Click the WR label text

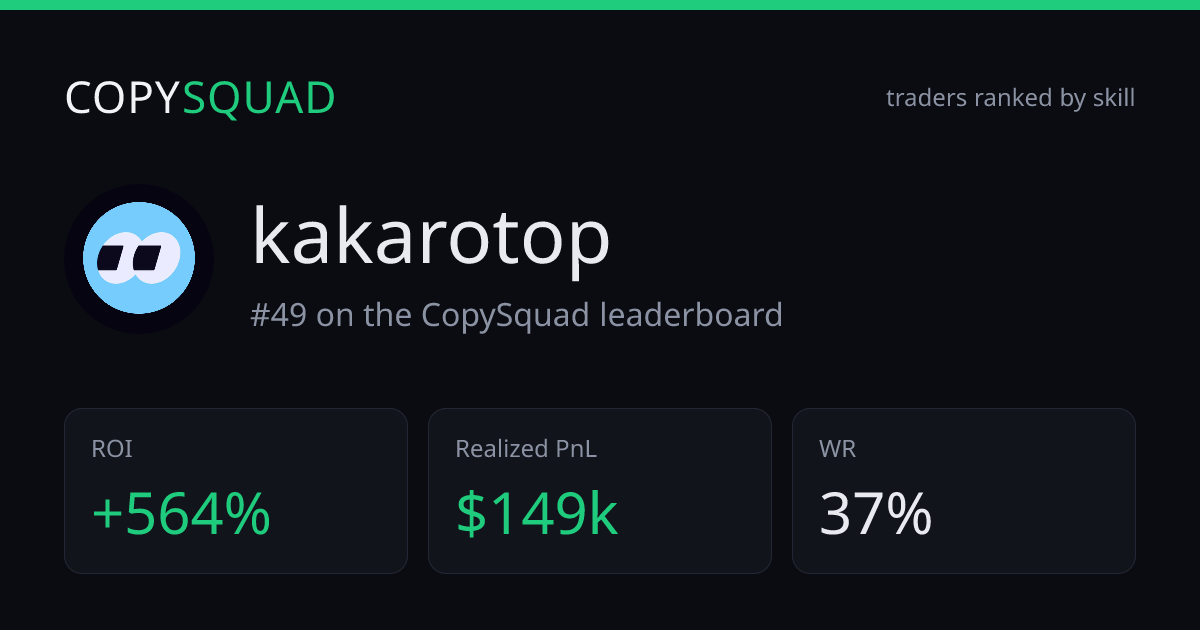[x=838, y=449]
